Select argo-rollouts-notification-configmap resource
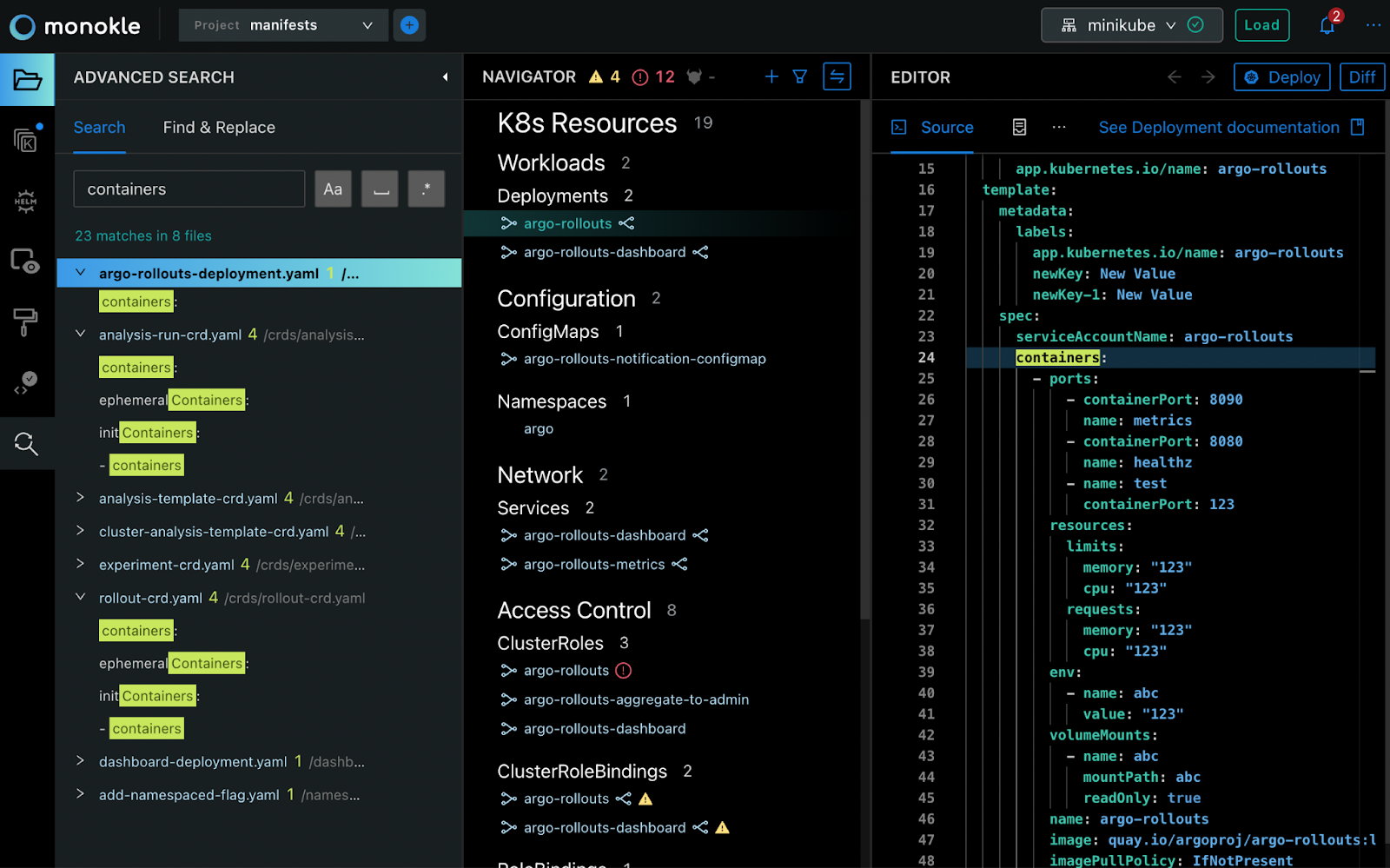1390x868 pixels. 645,359
